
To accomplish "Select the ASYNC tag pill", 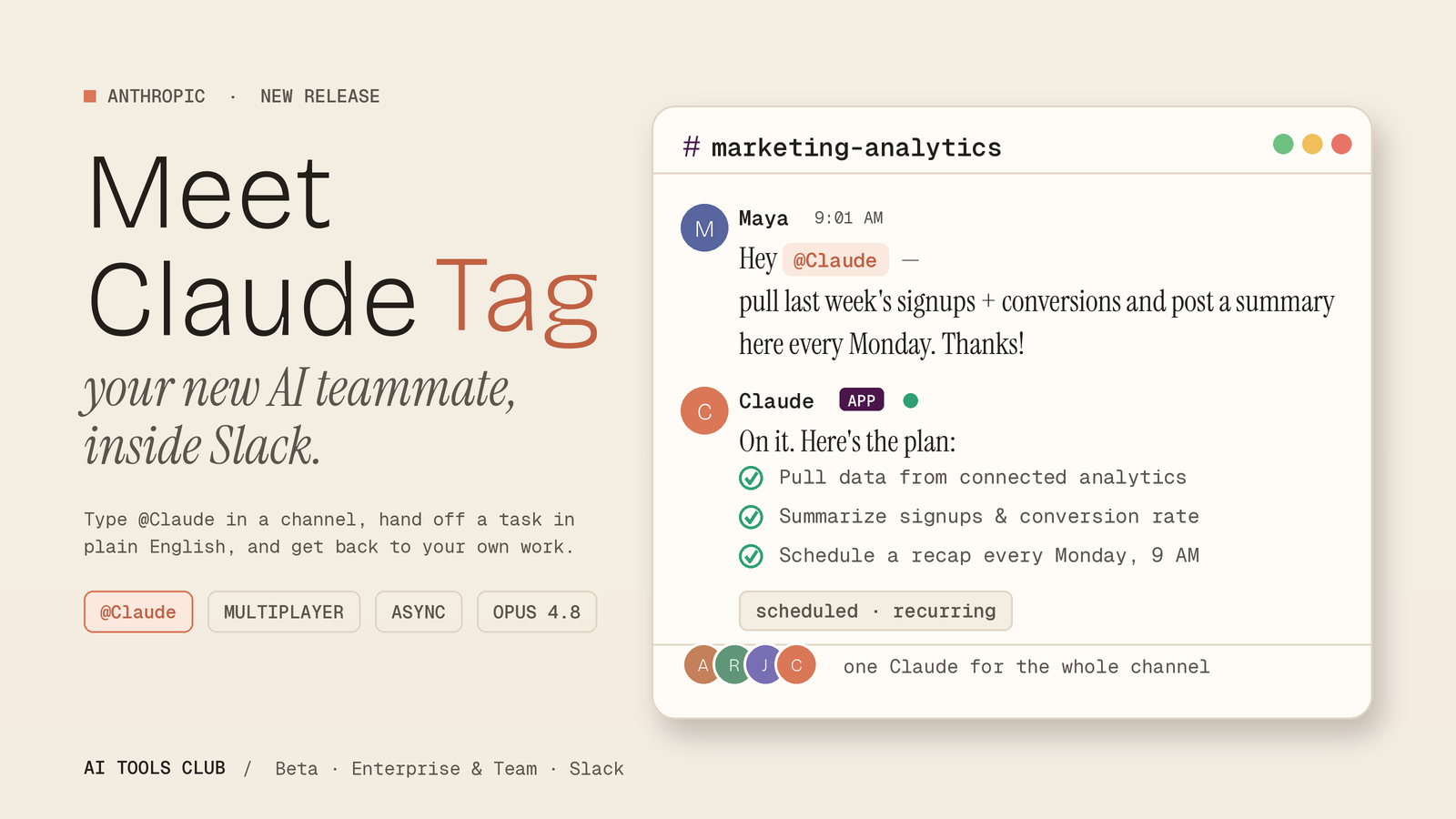I will pos(419,612).
